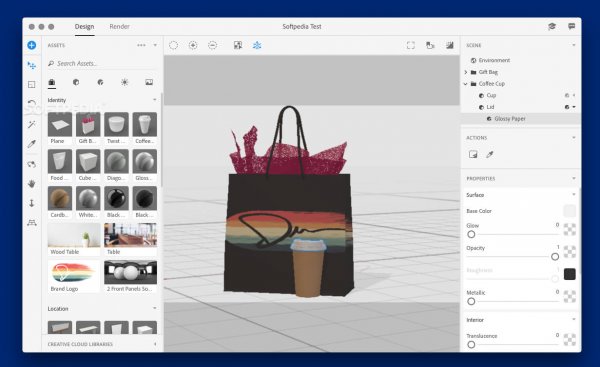Click the add-to-selection circle icon
This screenshot has height=367, width=600.
(x=193, y=45)
